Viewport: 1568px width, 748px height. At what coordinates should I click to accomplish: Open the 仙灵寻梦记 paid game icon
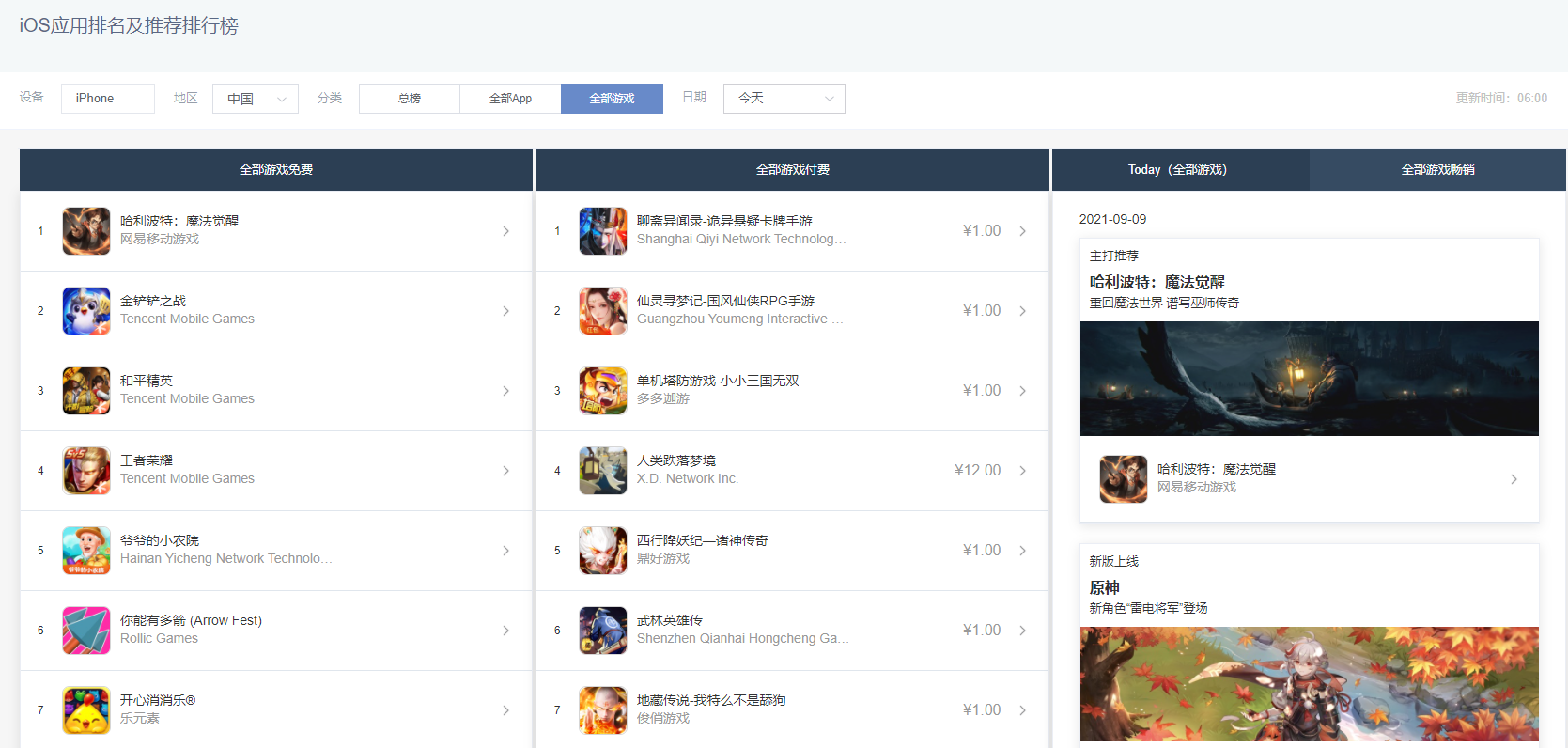tap(603, 311)
